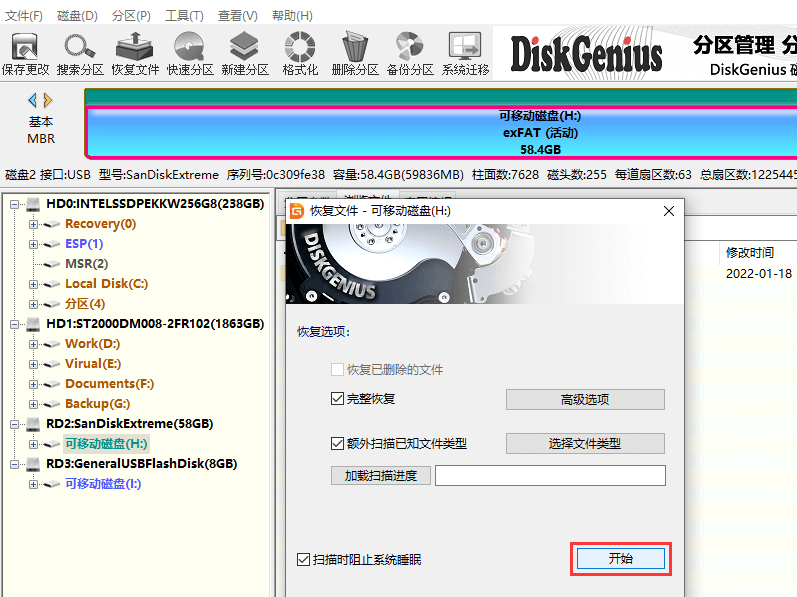
Task: Click the Start (开始) button
Action: 620,559
